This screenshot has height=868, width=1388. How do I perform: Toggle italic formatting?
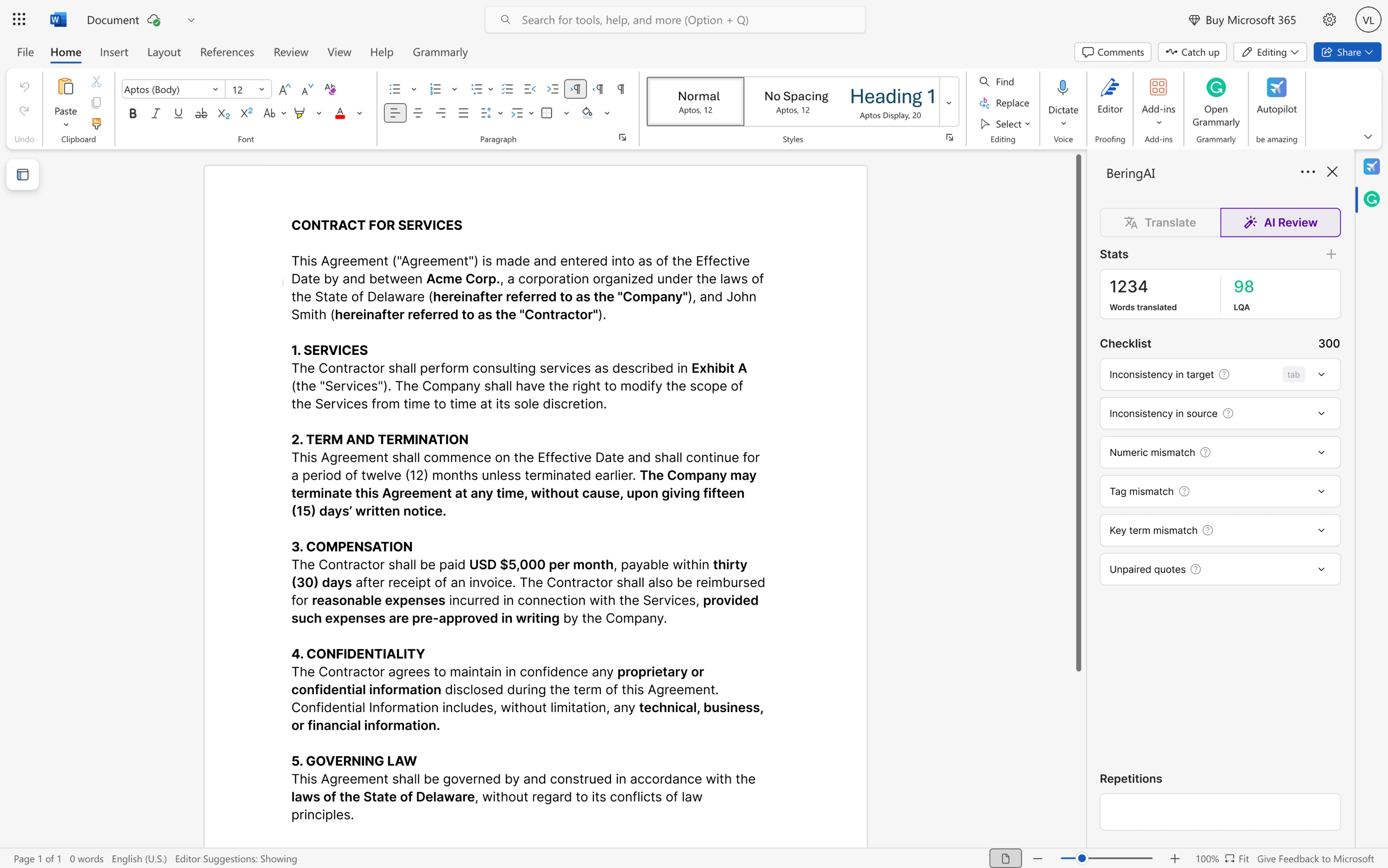coord(155,112)
